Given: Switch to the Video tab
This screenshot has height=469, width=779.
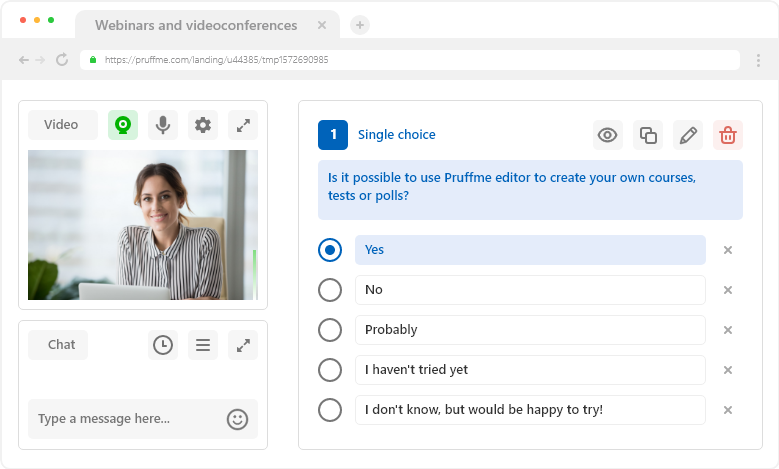Looking at the screenshot, I should click(x=62, y=125).
